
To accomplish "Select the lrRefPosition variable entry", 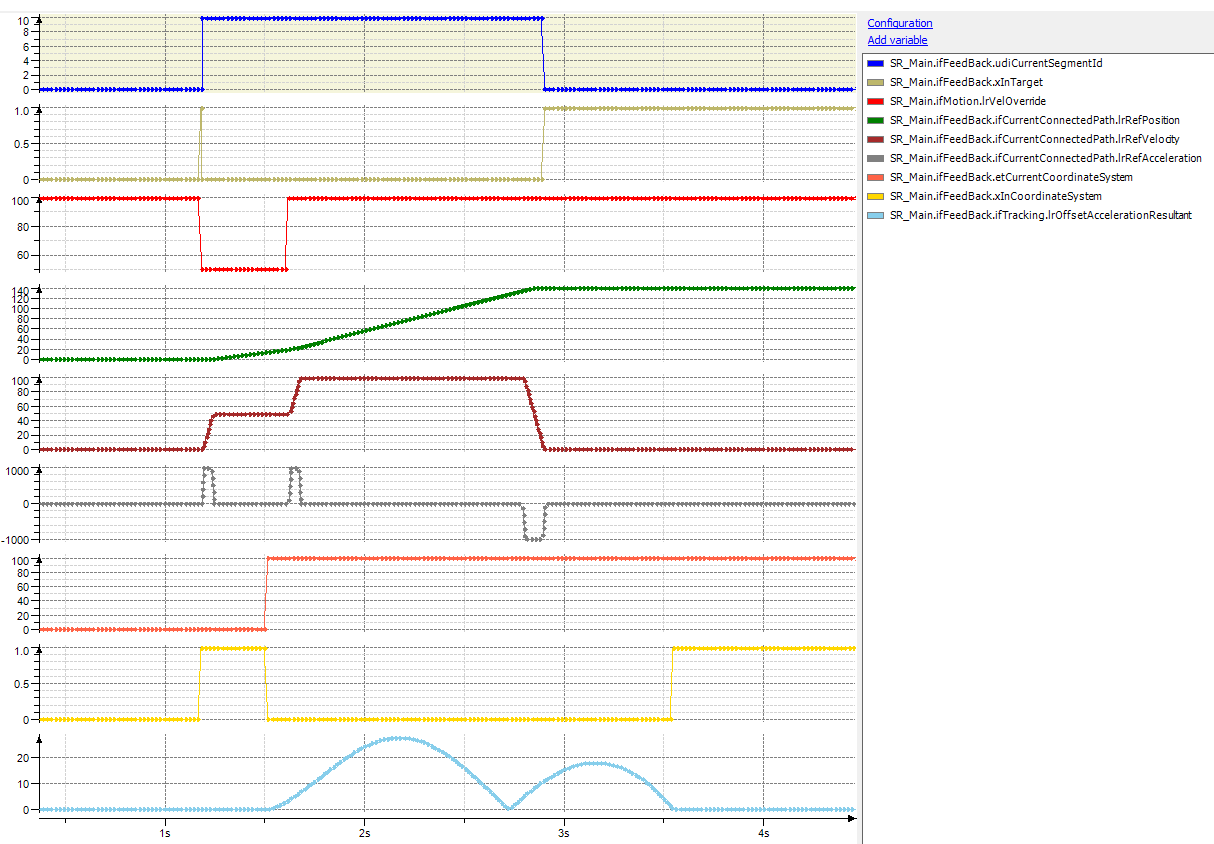I will [x=1034, y=120].
